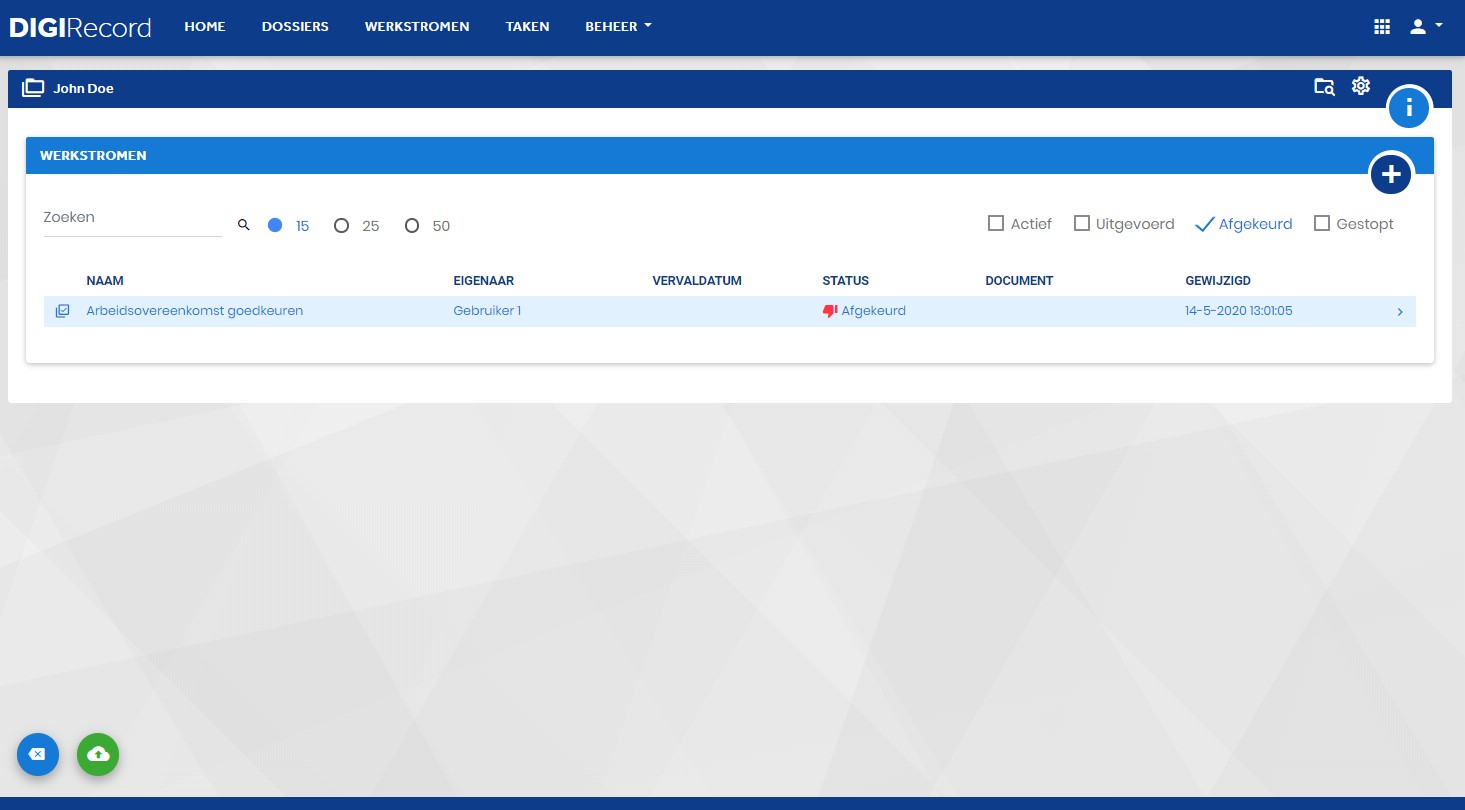
Task: Select 25 results per page
Action: coord(341,226)
